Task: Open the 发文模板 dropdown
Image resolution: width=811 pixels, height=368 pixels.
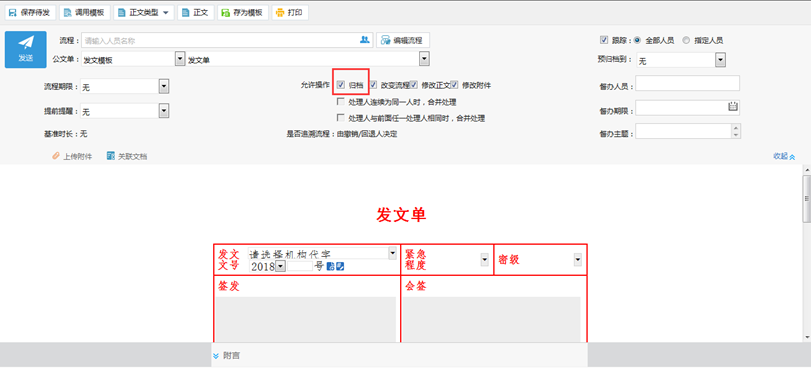Action: pyautogui.click(x=180, y=60)
